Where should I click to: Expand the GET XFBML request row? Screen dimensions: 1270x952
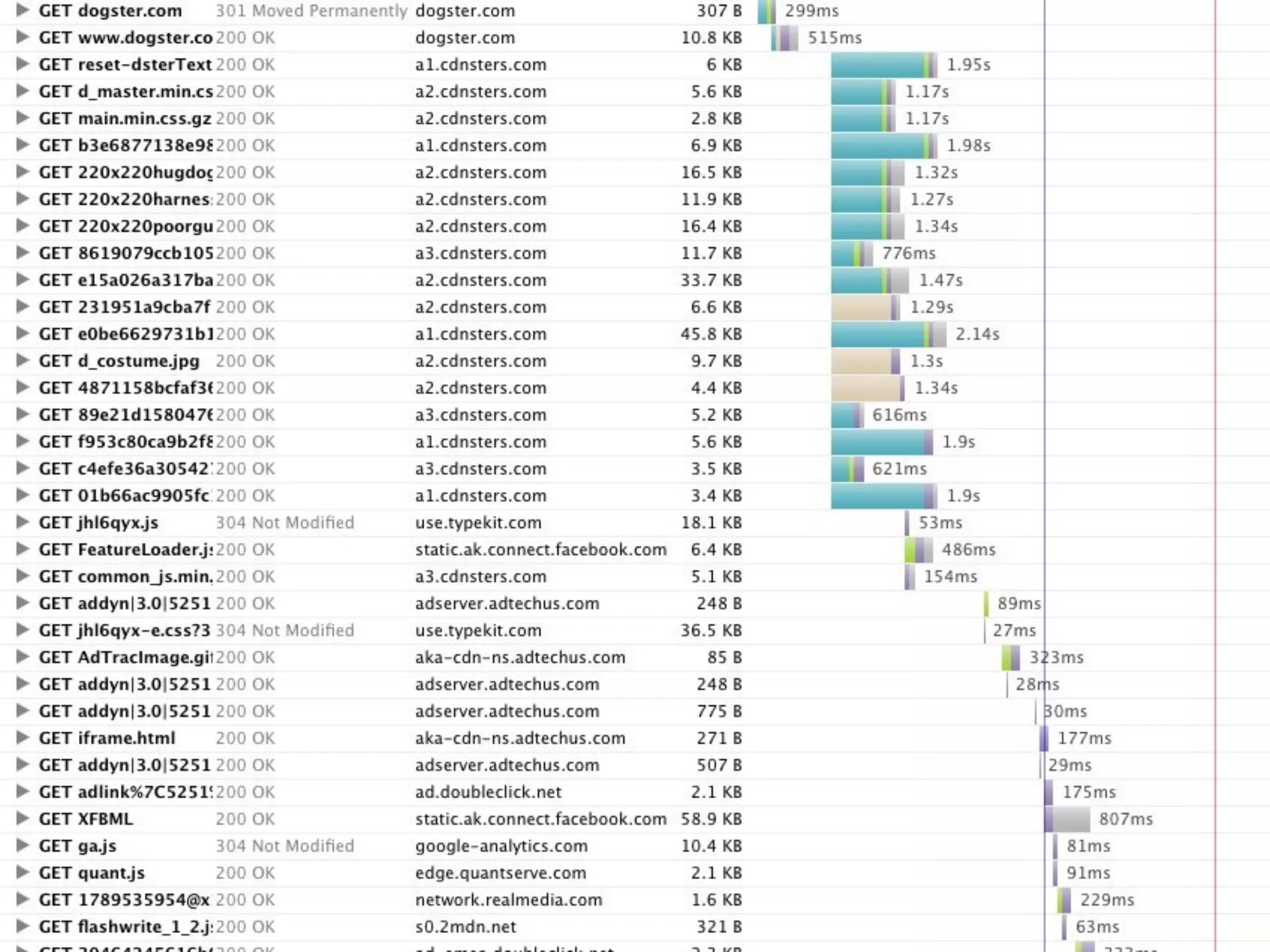[22, 819]
